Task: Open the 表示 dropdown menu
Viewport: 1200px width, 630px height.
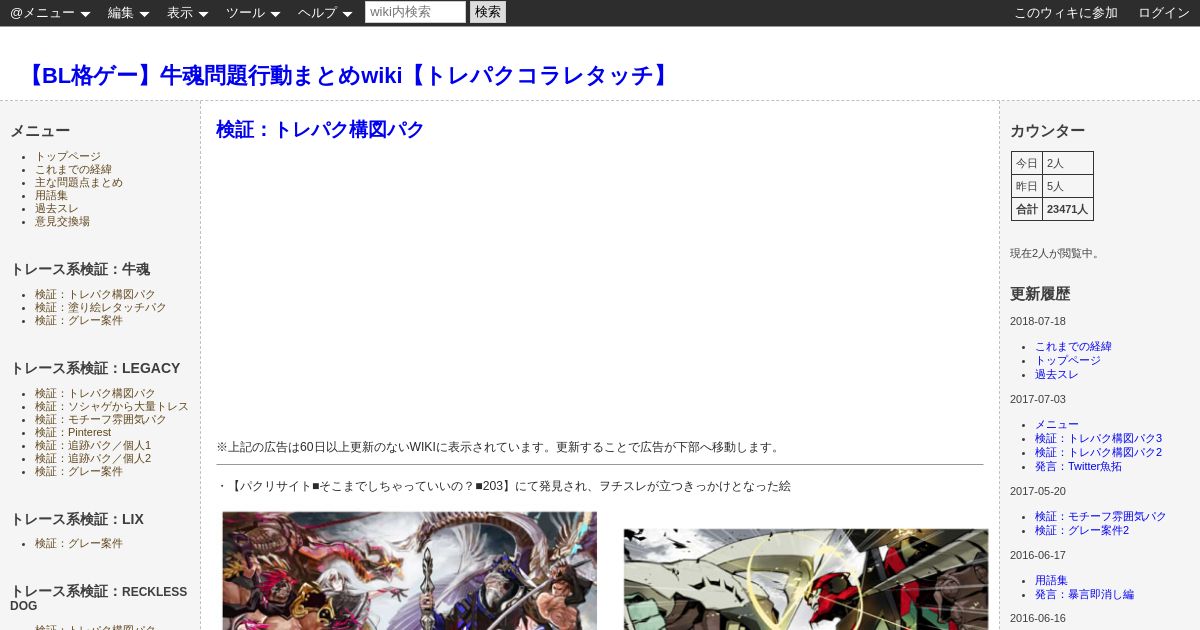Action: (187, 13)
